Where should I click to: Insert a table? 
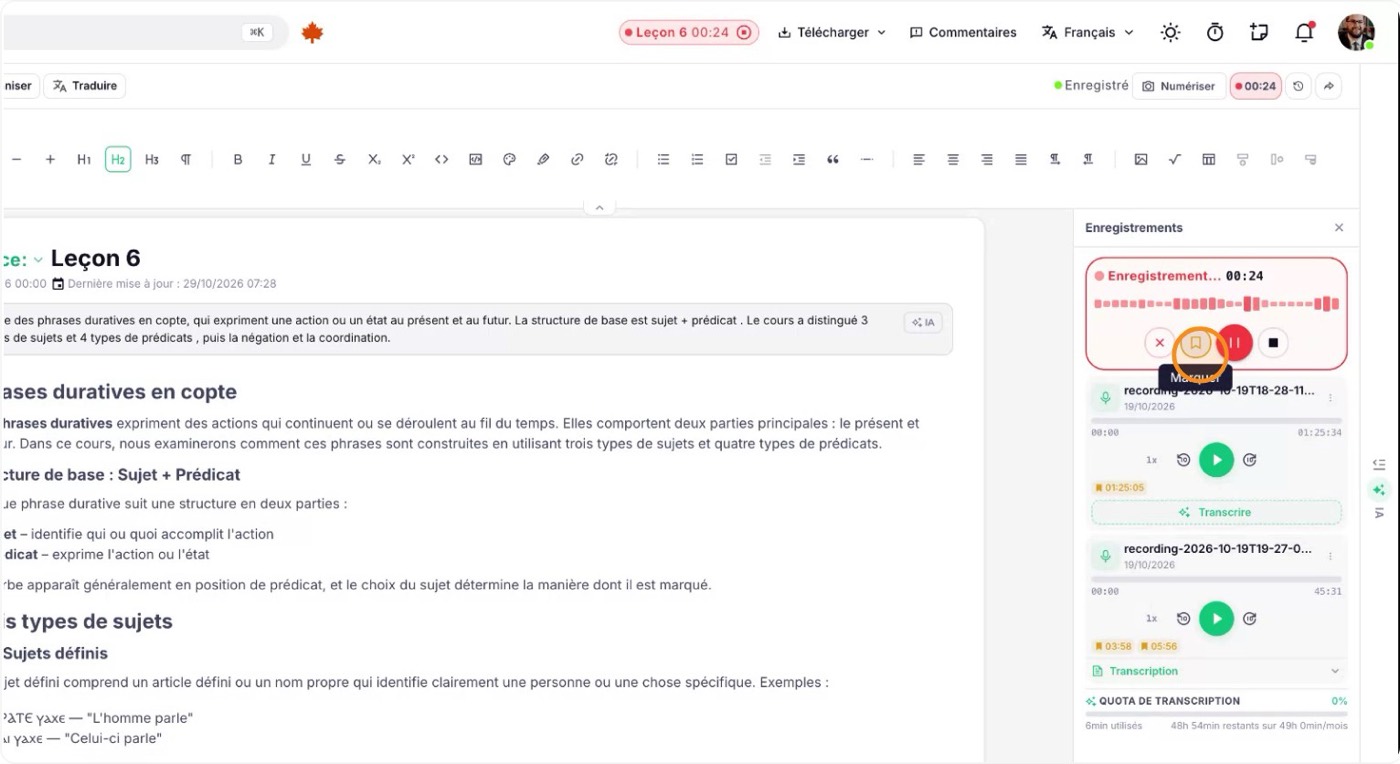(x=1209, y=159)
